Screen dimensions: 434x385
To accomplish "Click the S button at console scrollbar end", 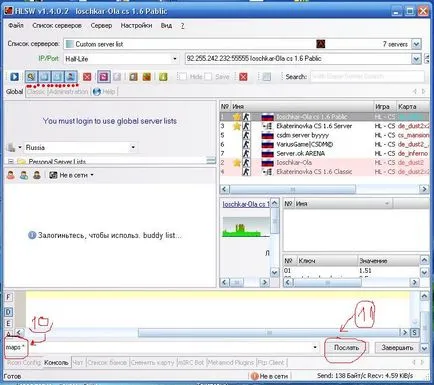I will (x=414, y=332).
